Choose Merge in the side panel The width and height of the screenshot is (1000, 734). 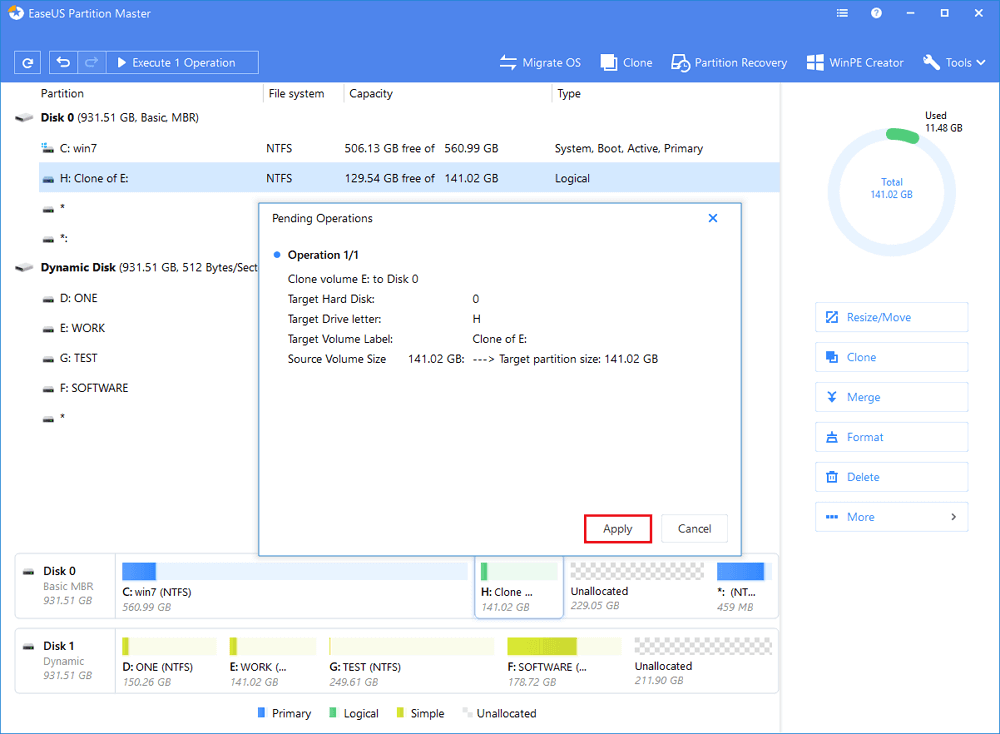click(891, 397)
